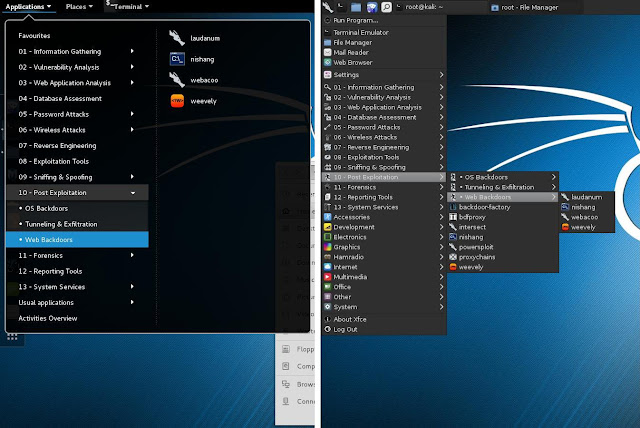The height and width of the screenshot is (428, 640).
Task: Open Terminal Emulator in Xfce menu
Action: 384,32
